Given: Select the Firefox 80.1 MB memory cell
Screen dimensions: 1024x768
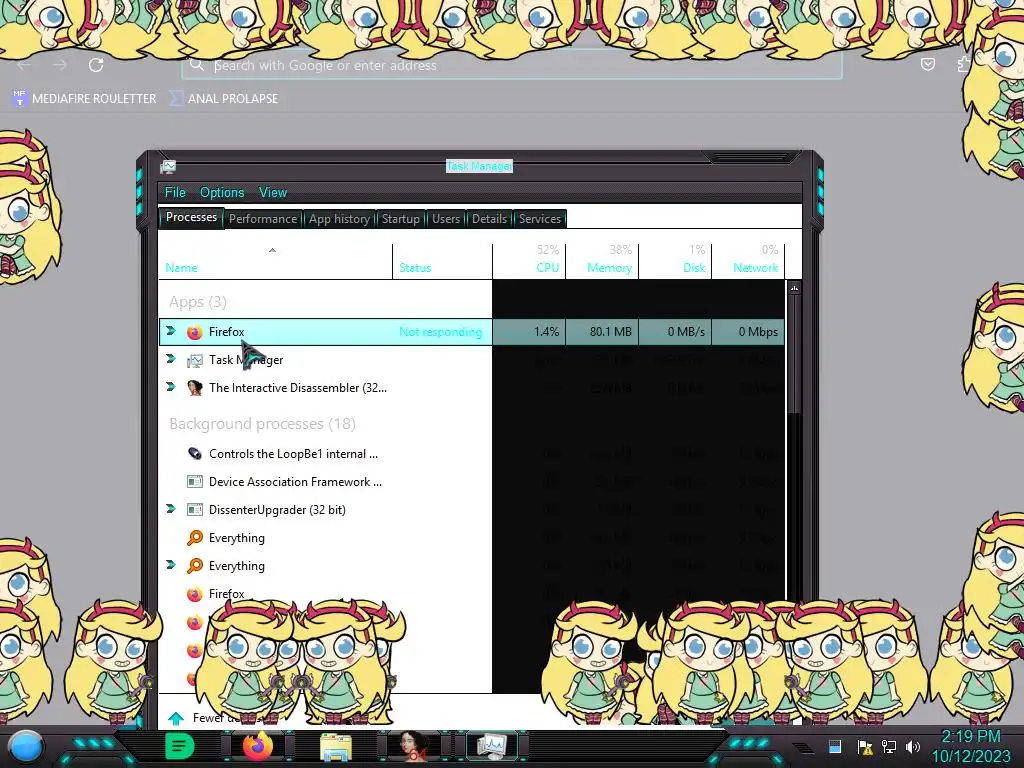Looking at the screenshot, I should 602,332.
